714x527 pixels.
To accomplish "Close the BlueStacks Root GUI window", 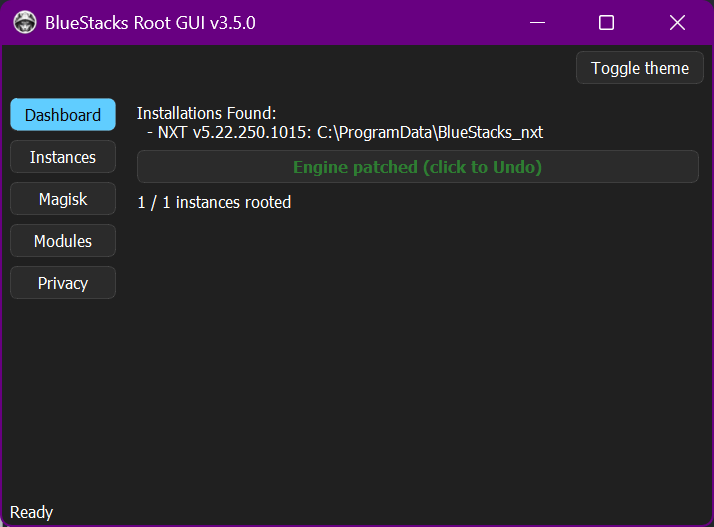I will tap(677, 22).
